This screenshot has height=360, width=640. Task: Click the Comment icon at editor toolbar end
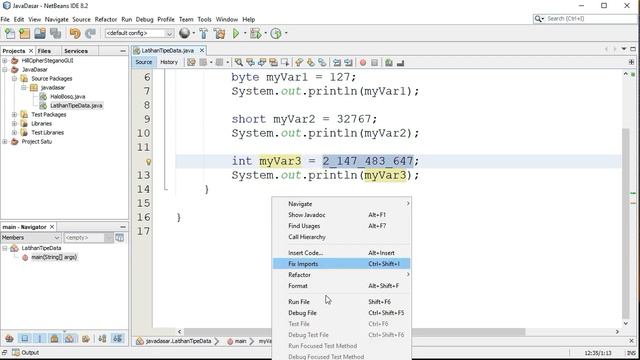click(389, 62)
